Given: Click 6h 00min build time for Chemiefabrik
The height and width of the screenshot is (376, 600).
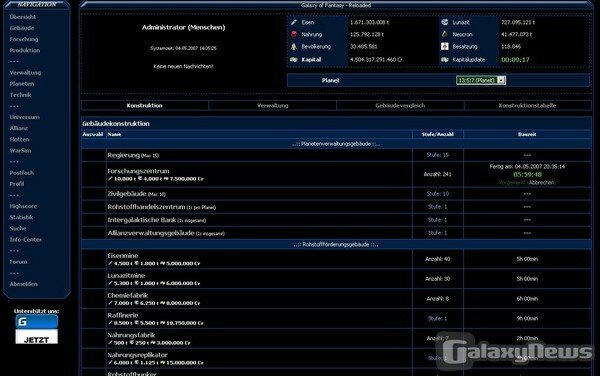Looking at the screenshot, I should [x=527, y=298].
